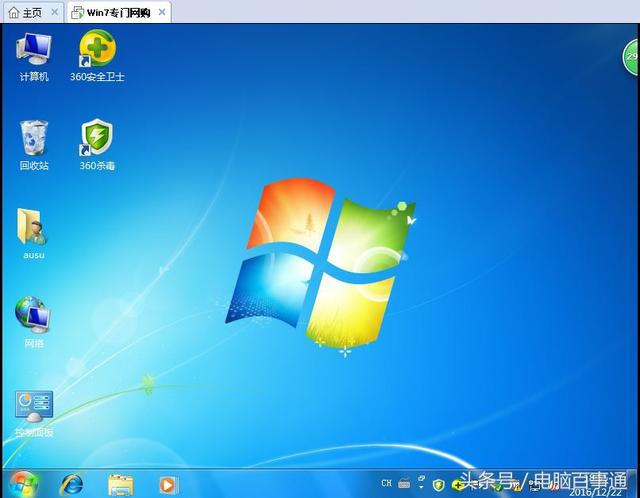Screen dimensions: 640x498
Task: Click the CH language indicator in tray
Action: coord(386,484)
